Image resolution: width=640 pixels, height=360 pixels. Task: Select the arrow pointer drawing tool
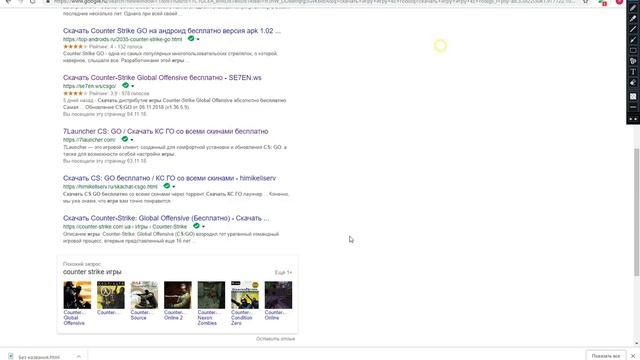[633, 40]
